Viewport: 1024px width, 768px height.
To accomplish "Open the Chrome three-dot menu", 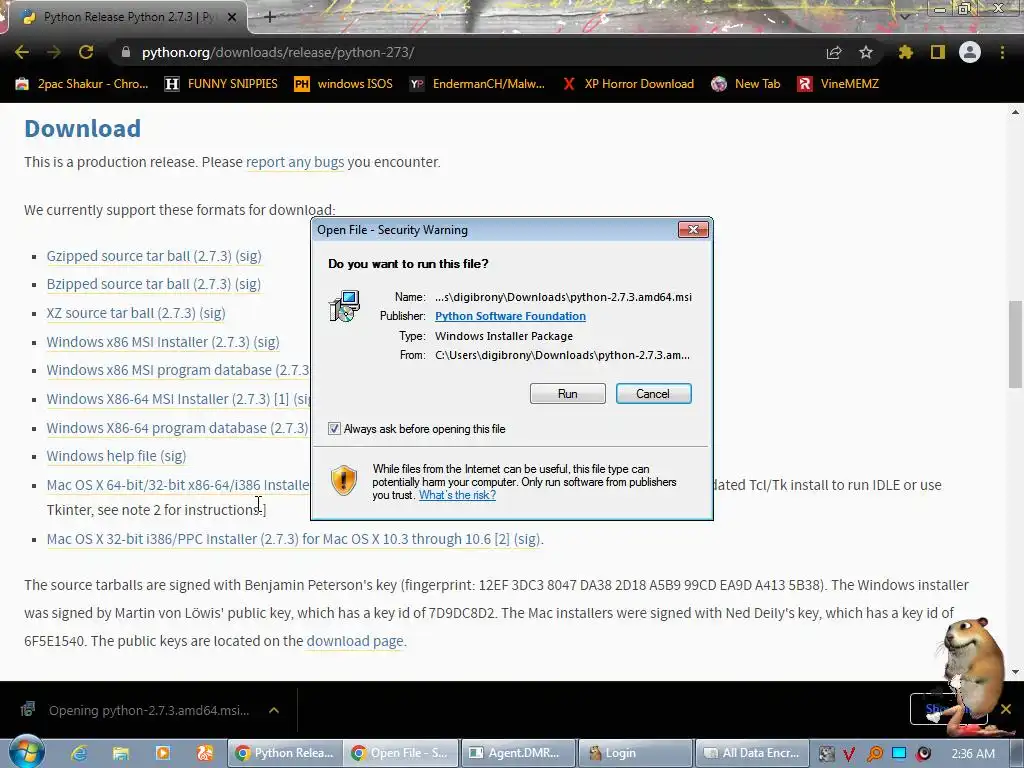I will [x=1002, y=52].
